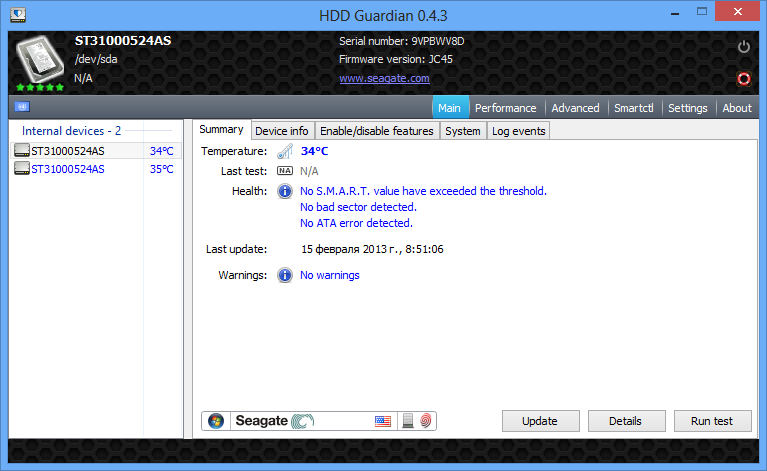This screenshot has height=471, width=767.
Task: Click the US flag icon in the bottom bar
Action: click(x=383, y=421)
